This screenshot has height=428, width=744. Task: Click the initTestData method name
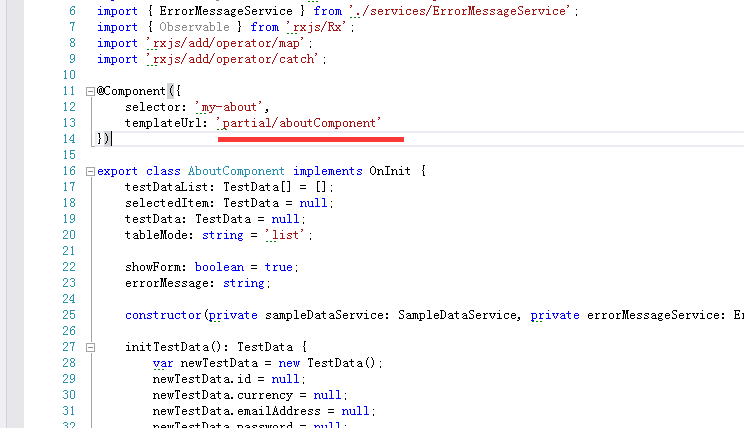(x=167, y=347)
